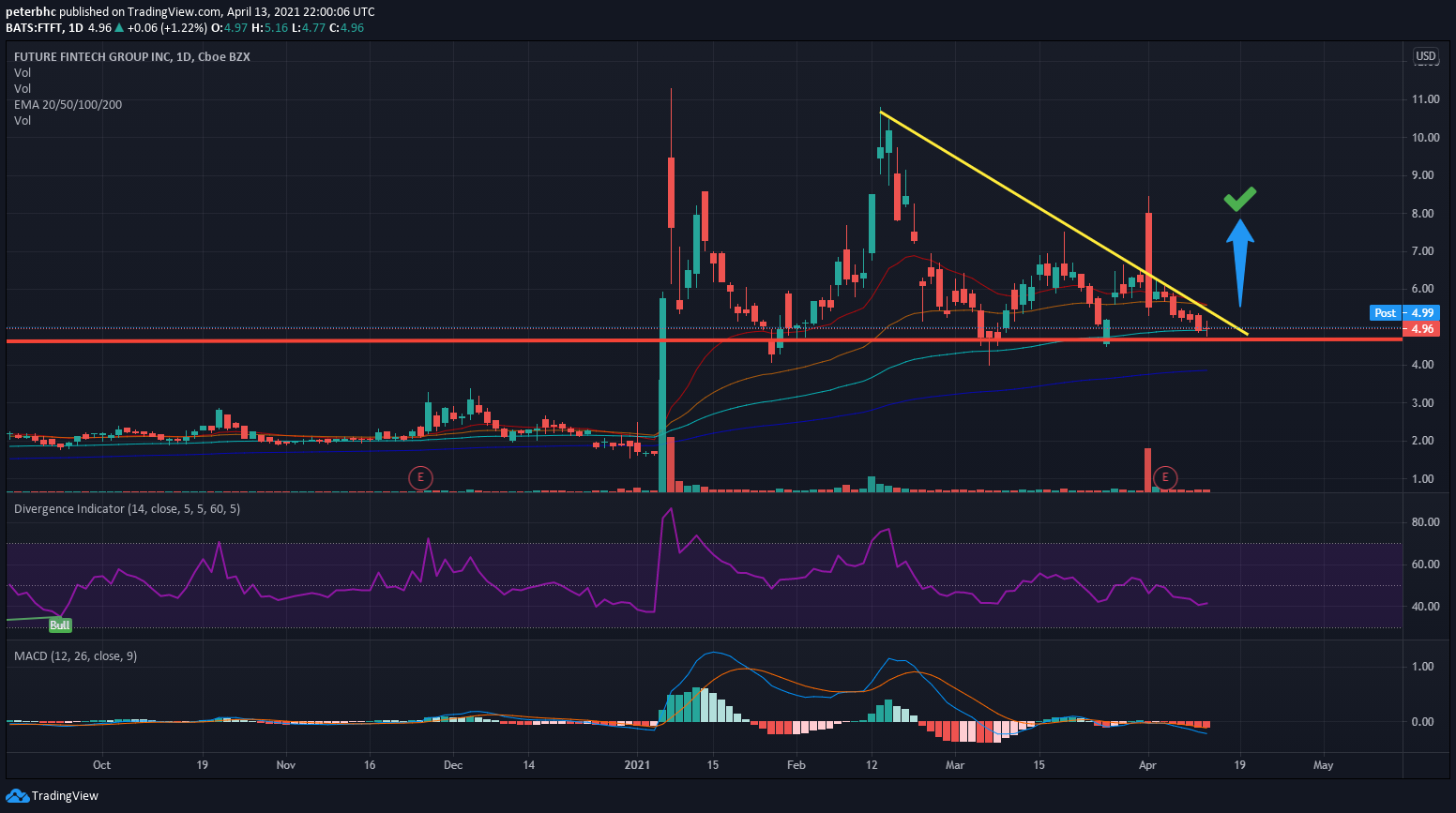Click the Mar date axis label
Viewport: 1456px width, 813px height.
(955, 765)
